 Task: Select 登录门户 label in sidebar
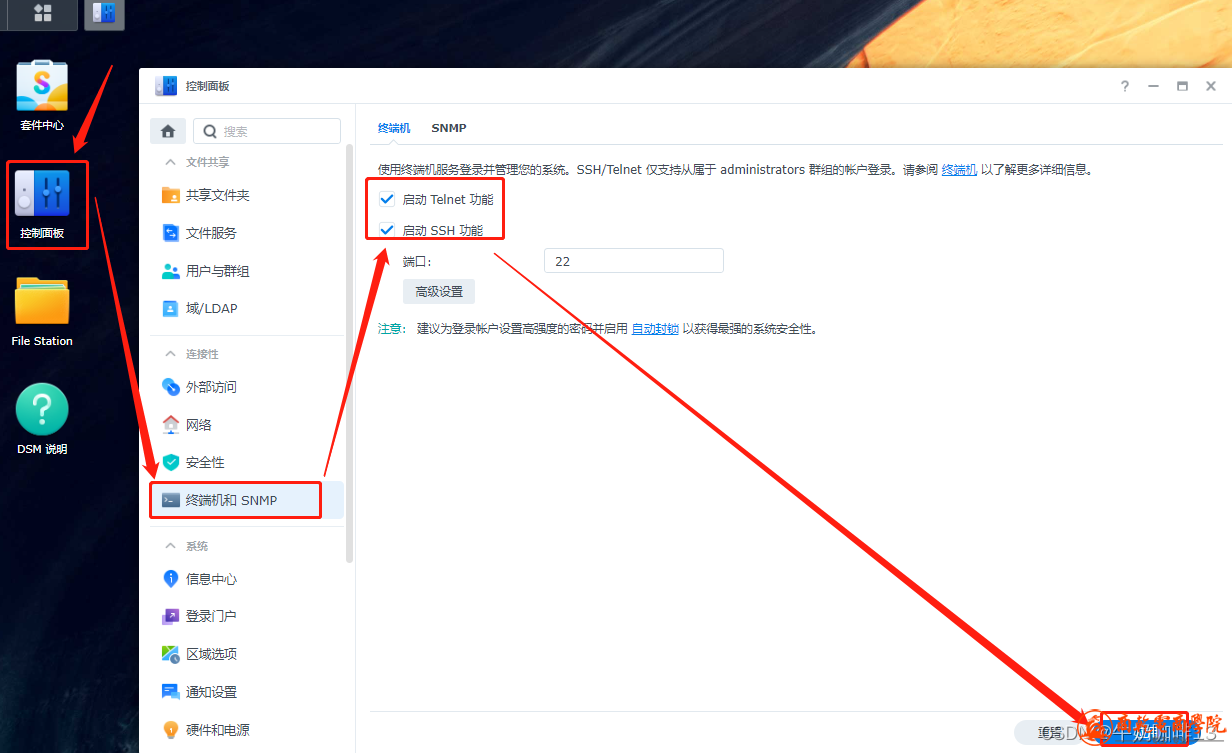pos(211,616)
